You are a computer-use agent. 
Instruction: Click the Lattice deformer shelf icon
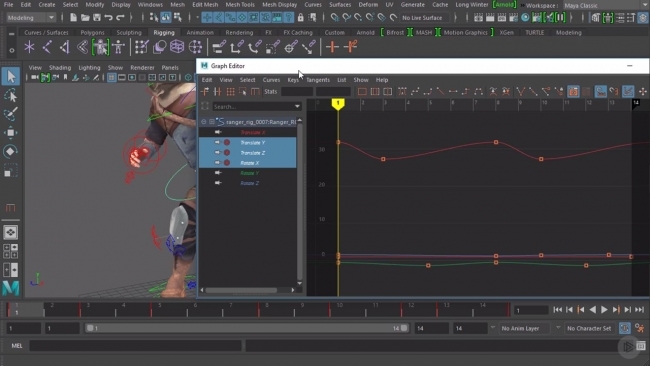point(177,47)
